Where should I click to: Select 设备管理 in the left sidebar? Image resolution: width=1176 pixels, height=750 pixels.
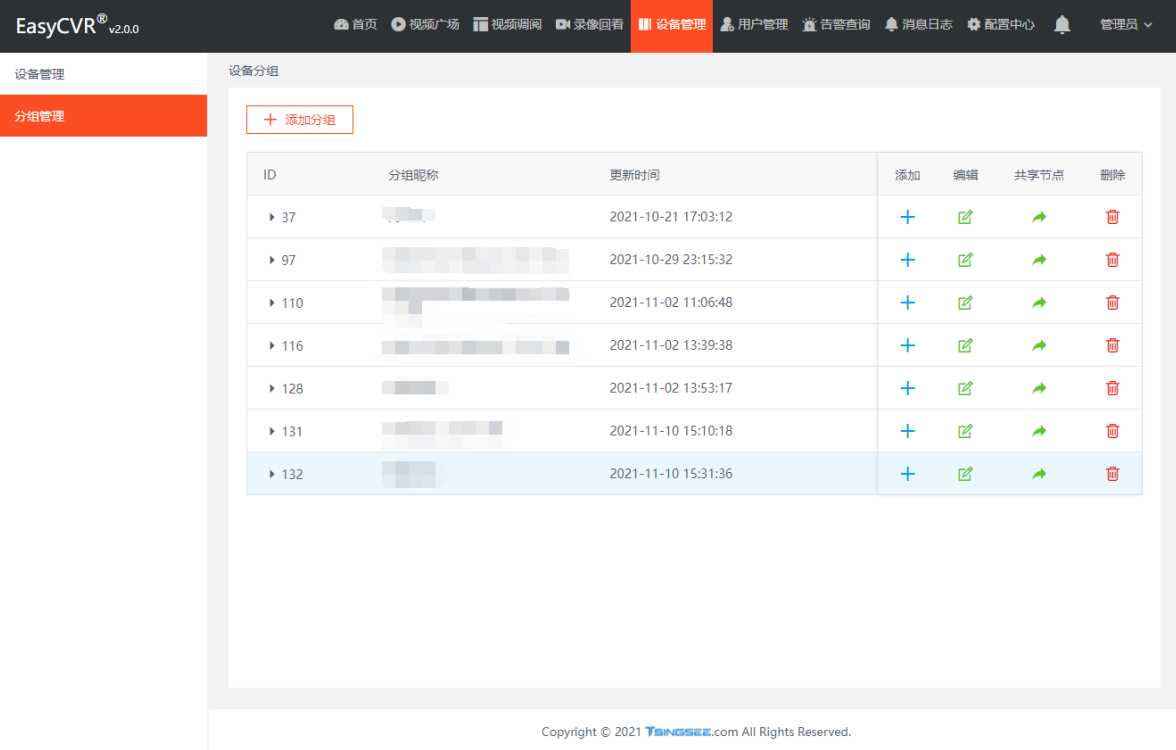104,74
